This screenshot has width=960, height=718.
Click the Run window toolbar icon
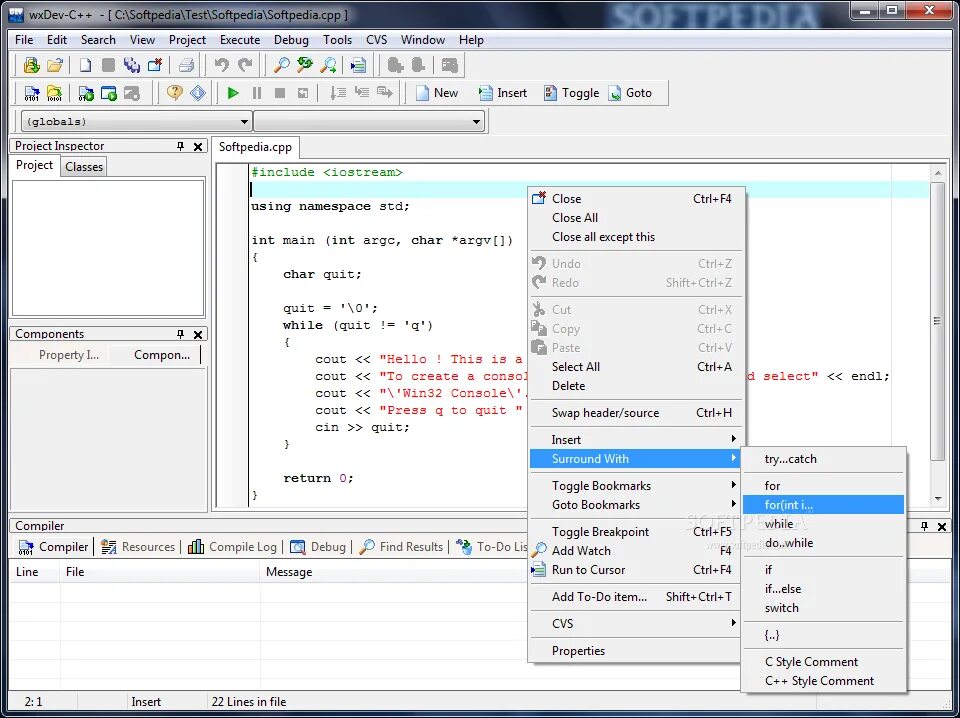coord(108,93)
